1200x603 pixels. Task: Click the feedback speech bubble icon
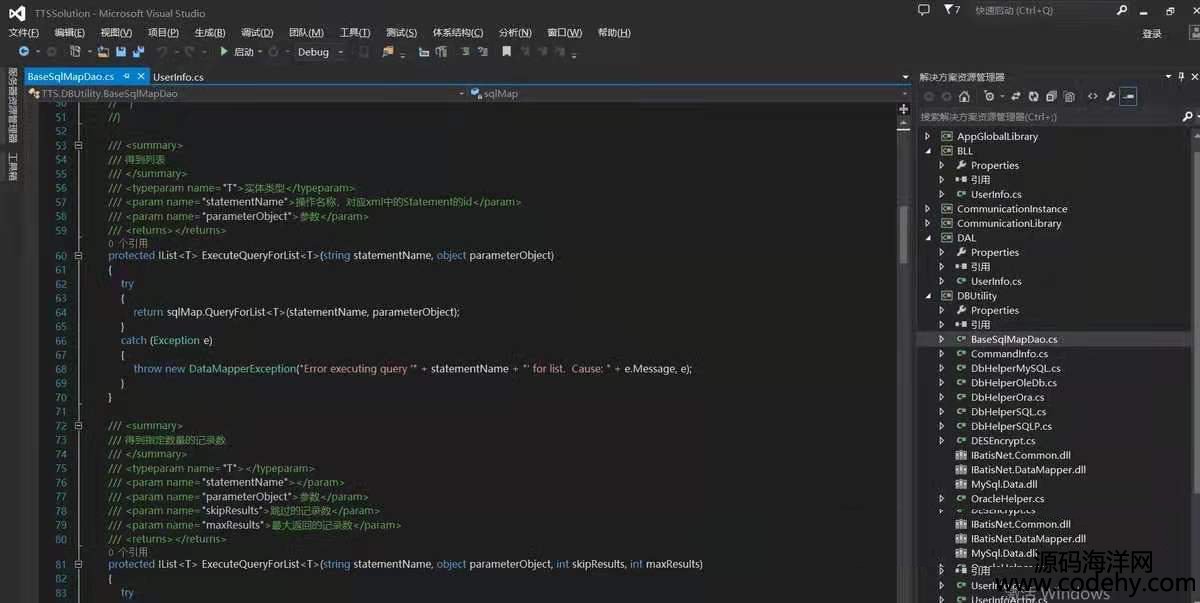(x=923, y=10)
